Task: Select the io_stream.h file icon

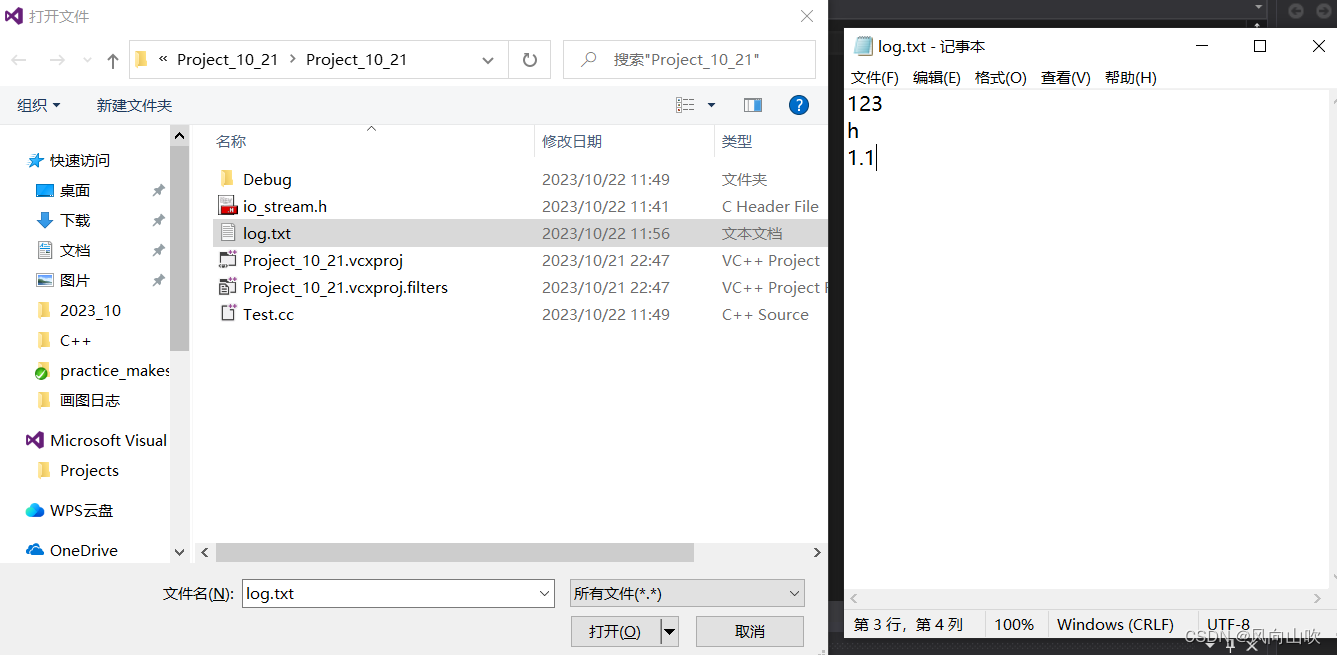Action: coord(227,206)
